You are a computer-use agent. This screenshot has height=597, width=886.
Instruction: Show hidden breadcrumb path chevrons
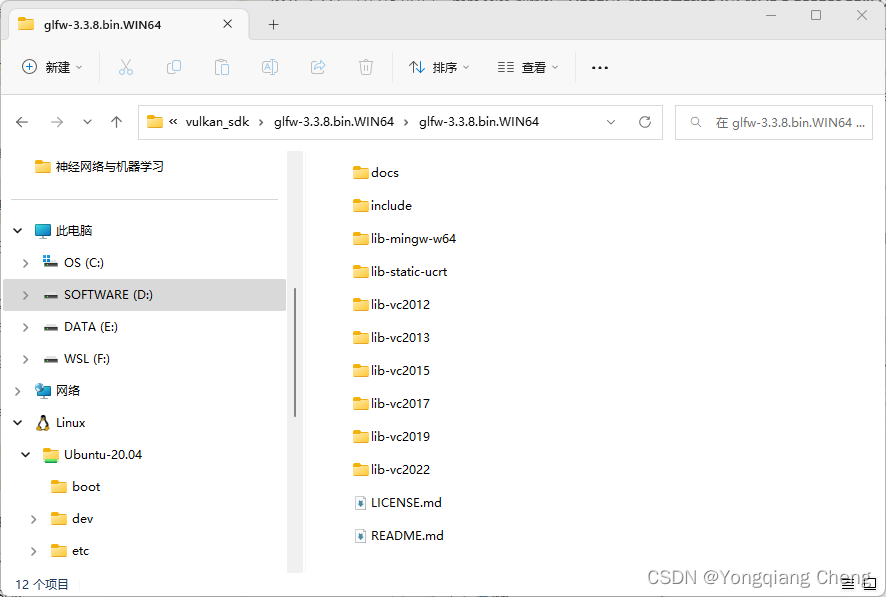(173, 121)
